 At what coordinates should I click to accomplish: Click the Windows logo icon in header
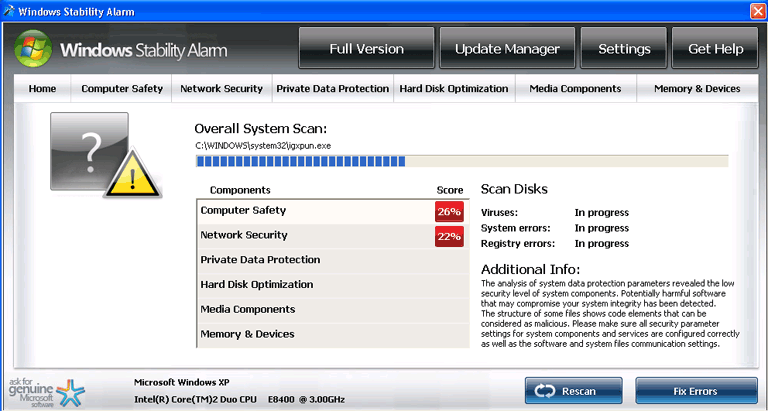(x=33, y=48)
